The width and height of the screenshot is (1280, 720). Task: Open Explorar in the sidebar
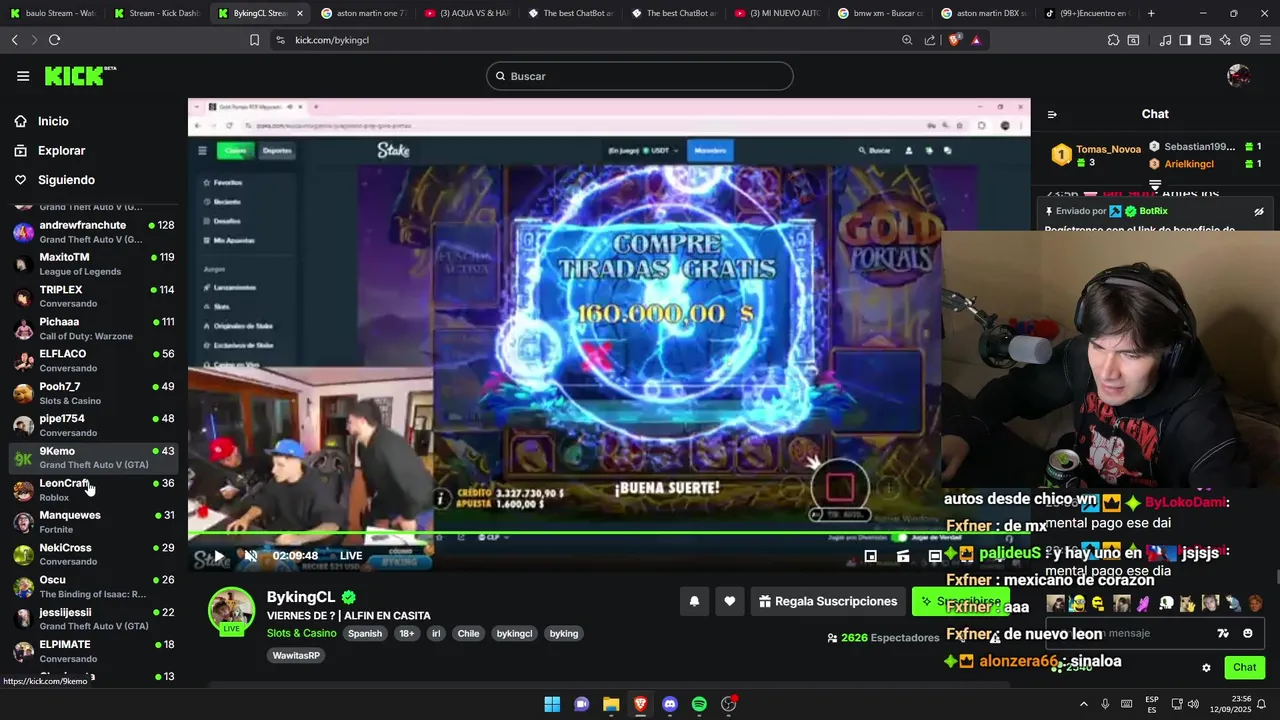click(61, 150)
